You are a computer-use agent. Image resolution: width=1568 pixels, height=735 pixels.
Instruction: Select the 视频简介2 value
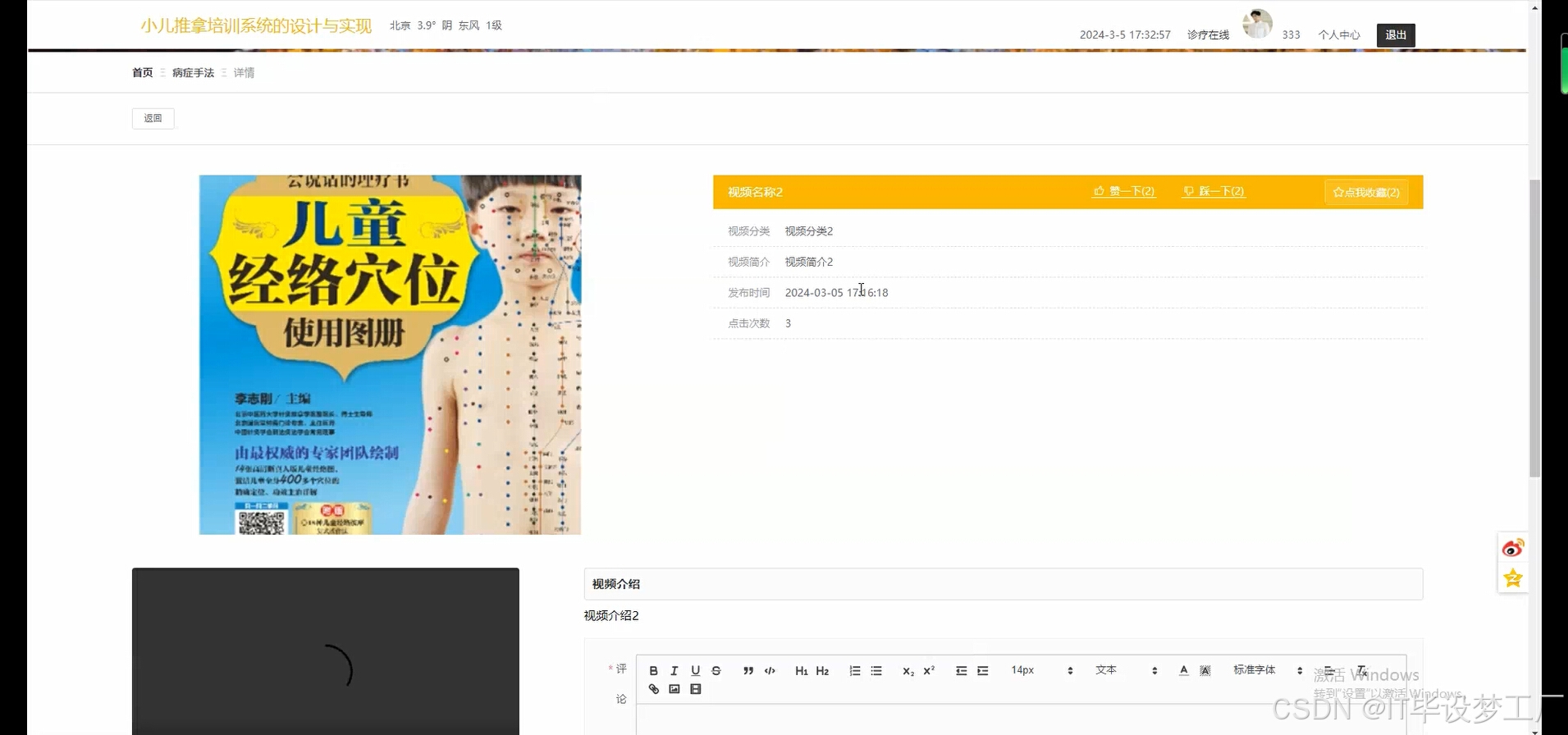(x=809, y=262)
